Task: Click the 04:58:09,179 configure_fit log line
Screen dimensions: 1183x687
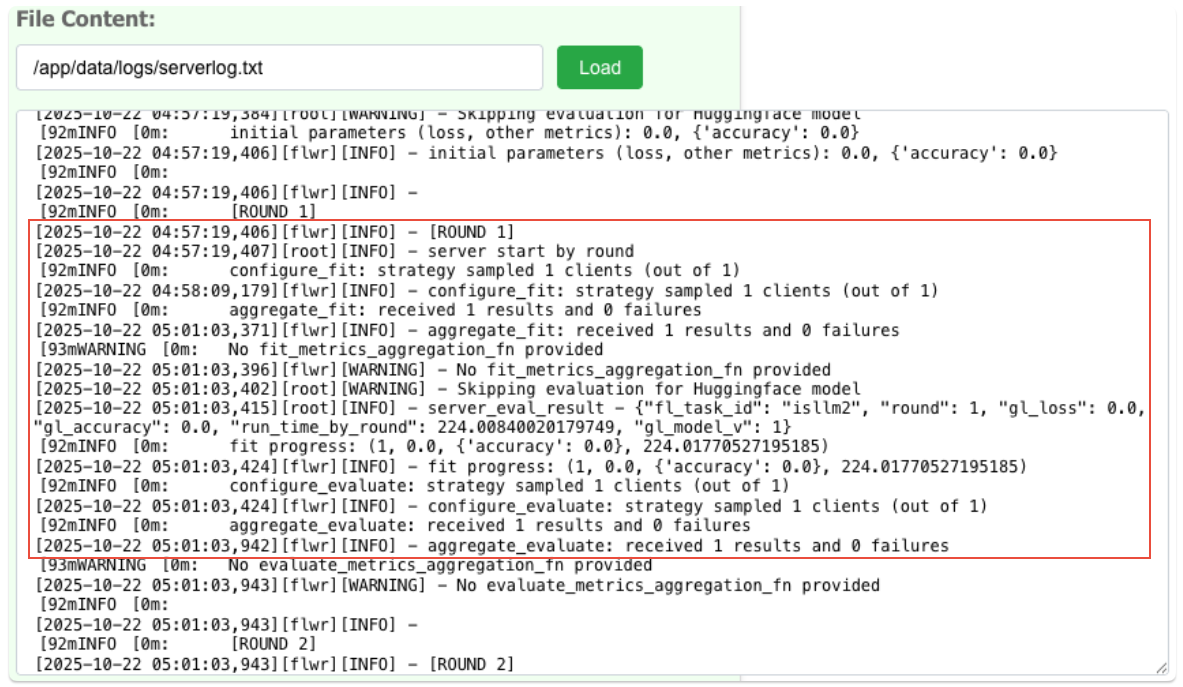Action: (487, 291)
